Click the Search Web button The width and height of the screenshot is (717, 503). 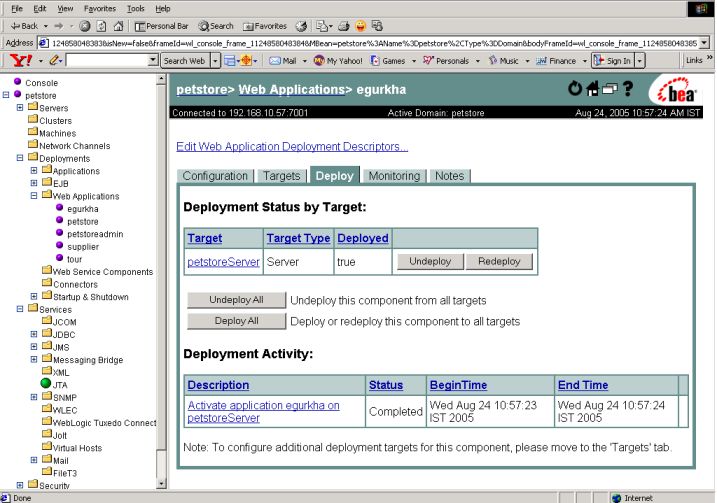184,60
